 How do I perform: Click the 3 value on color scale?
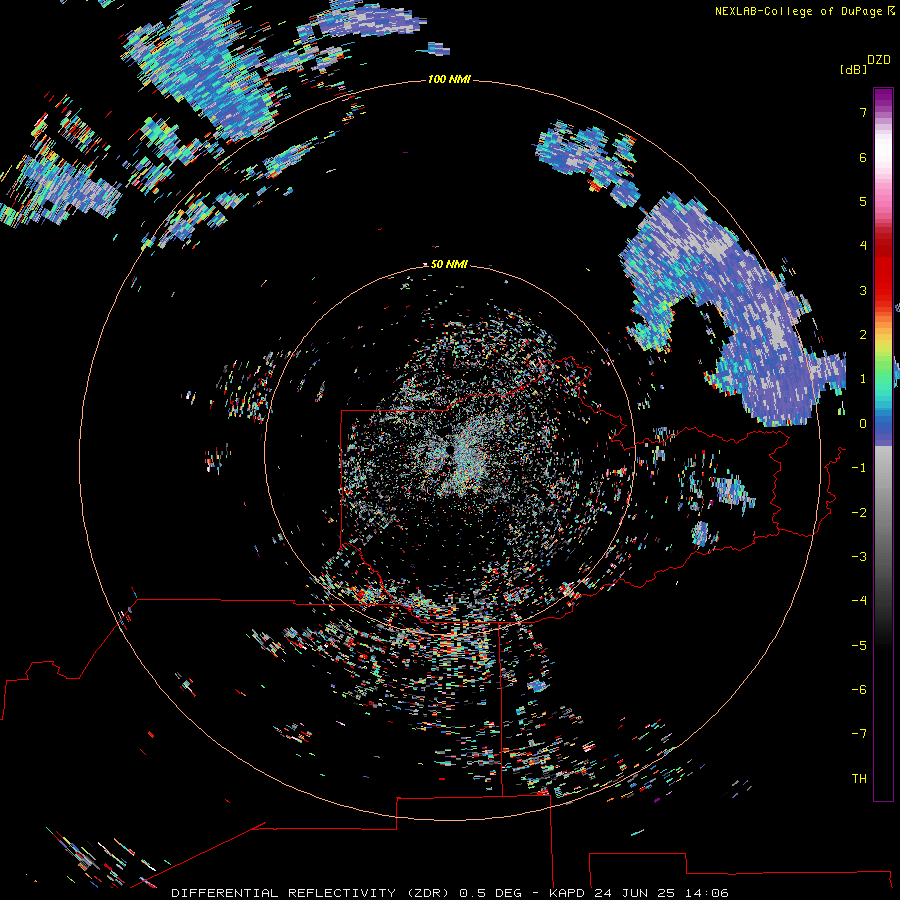click(863, 290)
